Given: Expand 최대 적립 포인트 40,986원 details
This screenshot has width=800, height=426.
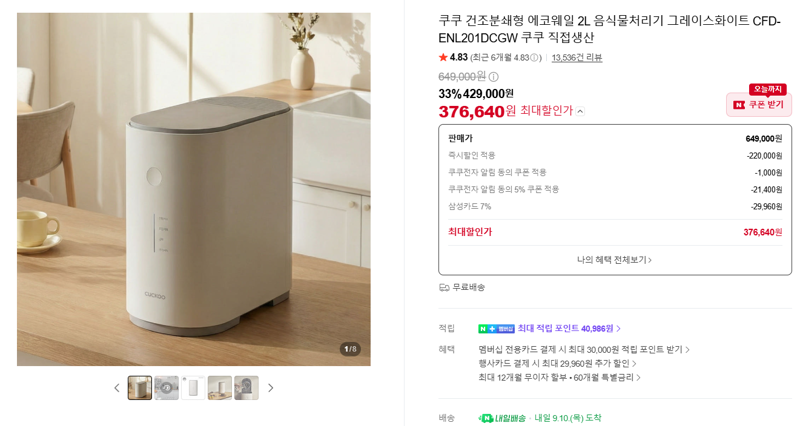Looking at the screenshot, I should tap(569, 329).
